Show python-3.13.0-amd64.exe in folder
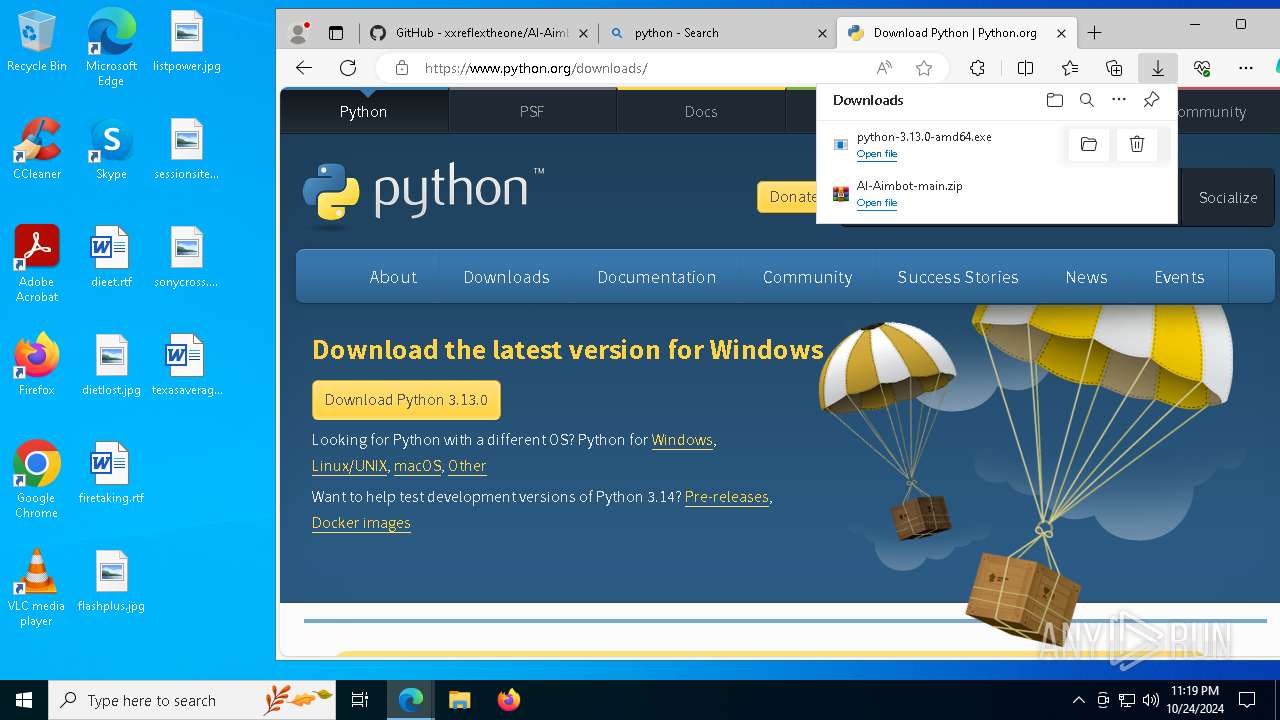Viewport: 1280px width, 720px height. [1089, 144]
